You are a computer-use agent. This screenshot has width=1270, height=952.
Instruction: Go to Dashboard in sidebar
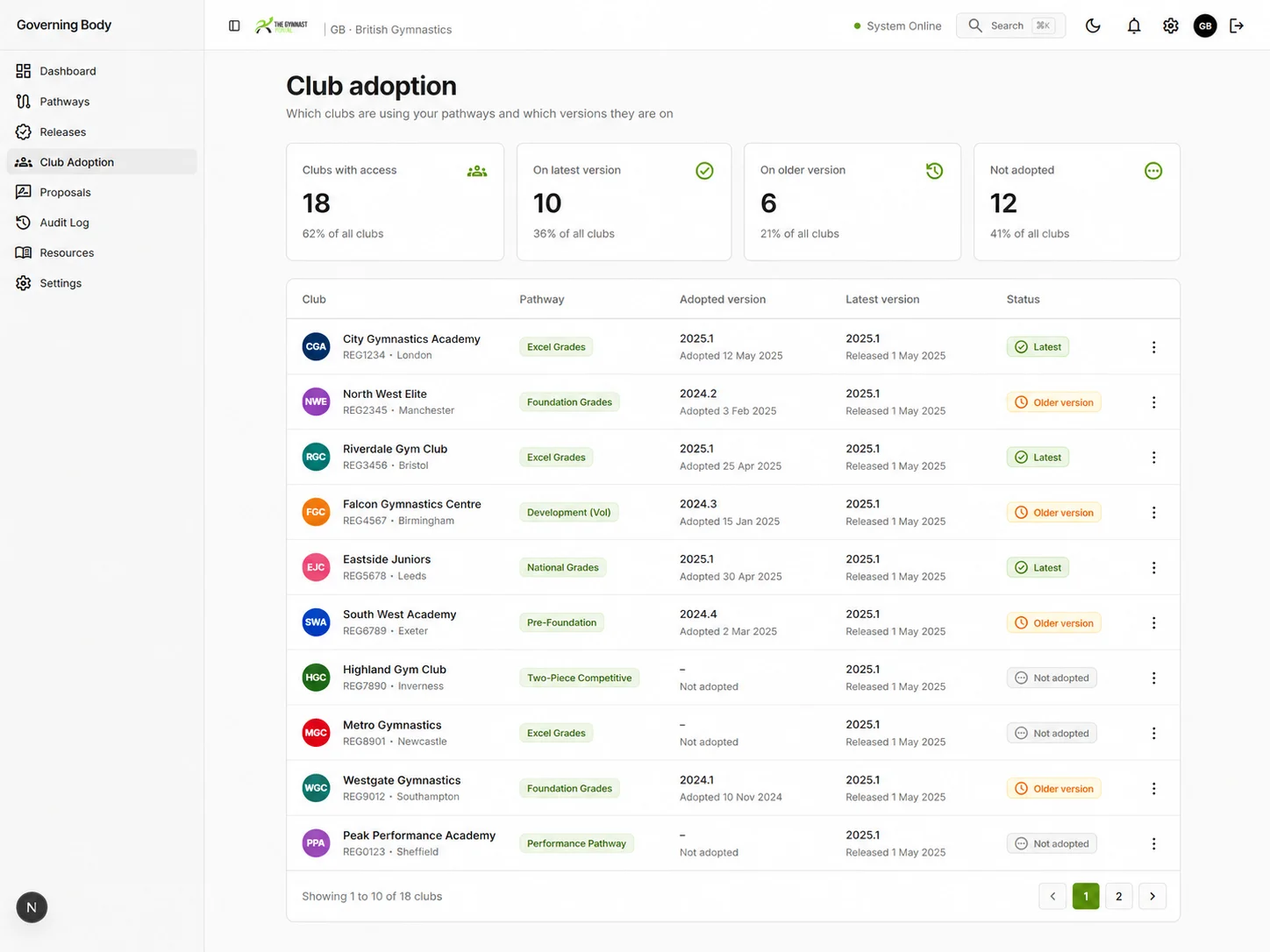102,71
